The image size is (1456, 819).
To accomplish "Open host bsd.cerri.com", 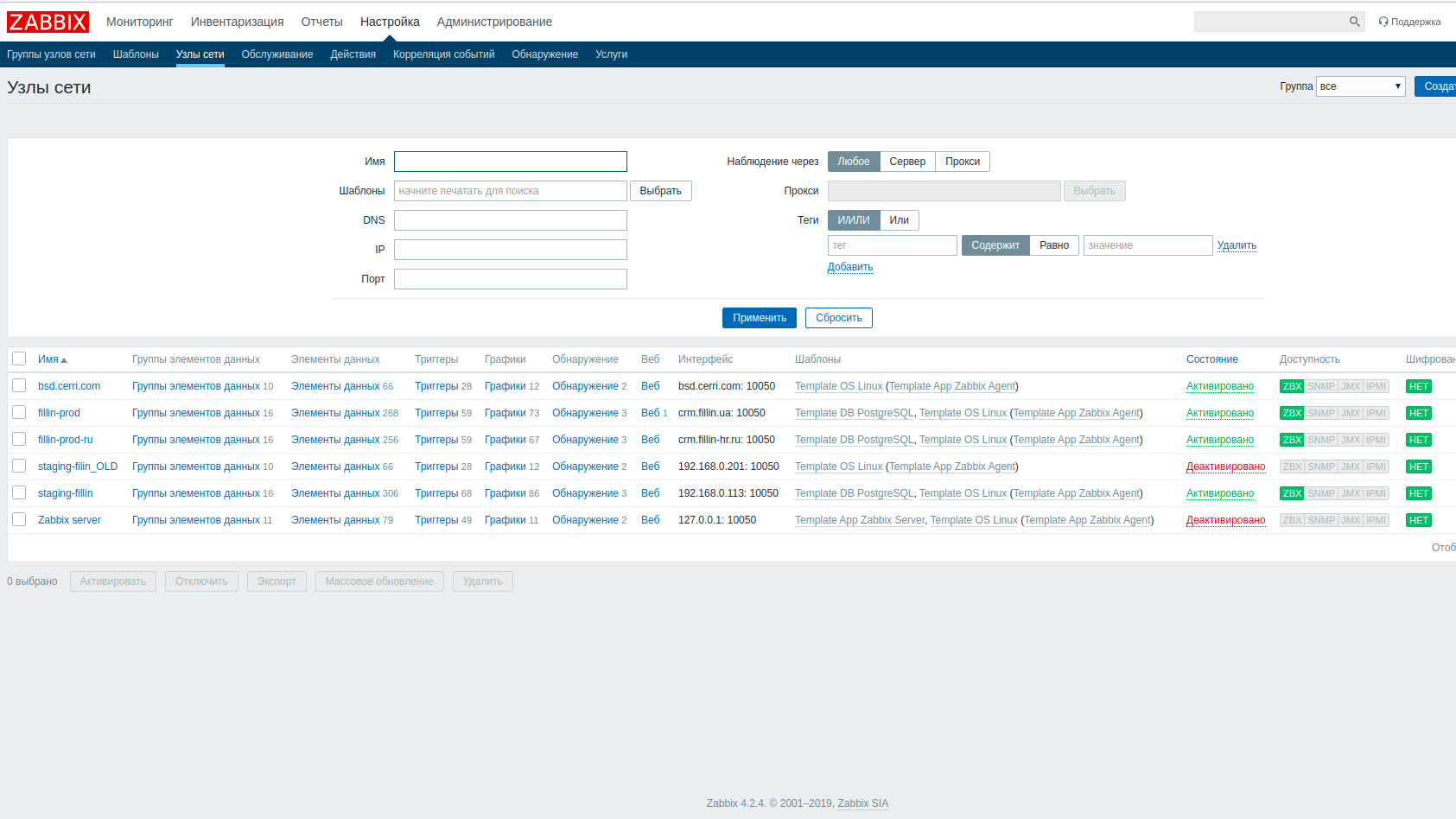I will 69,386.
